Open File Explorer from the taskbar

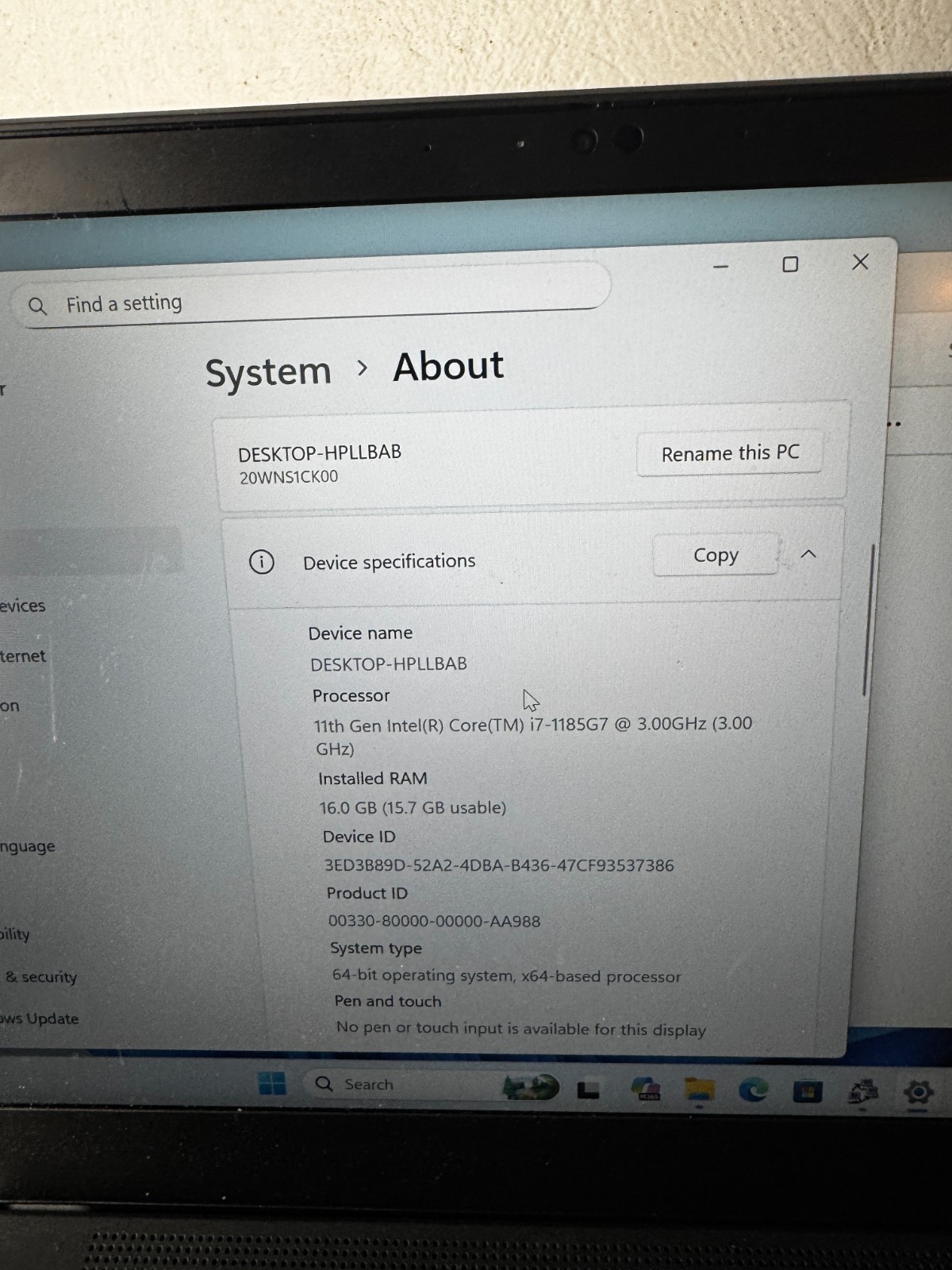pyautogui.click(x=700, y=1090)
